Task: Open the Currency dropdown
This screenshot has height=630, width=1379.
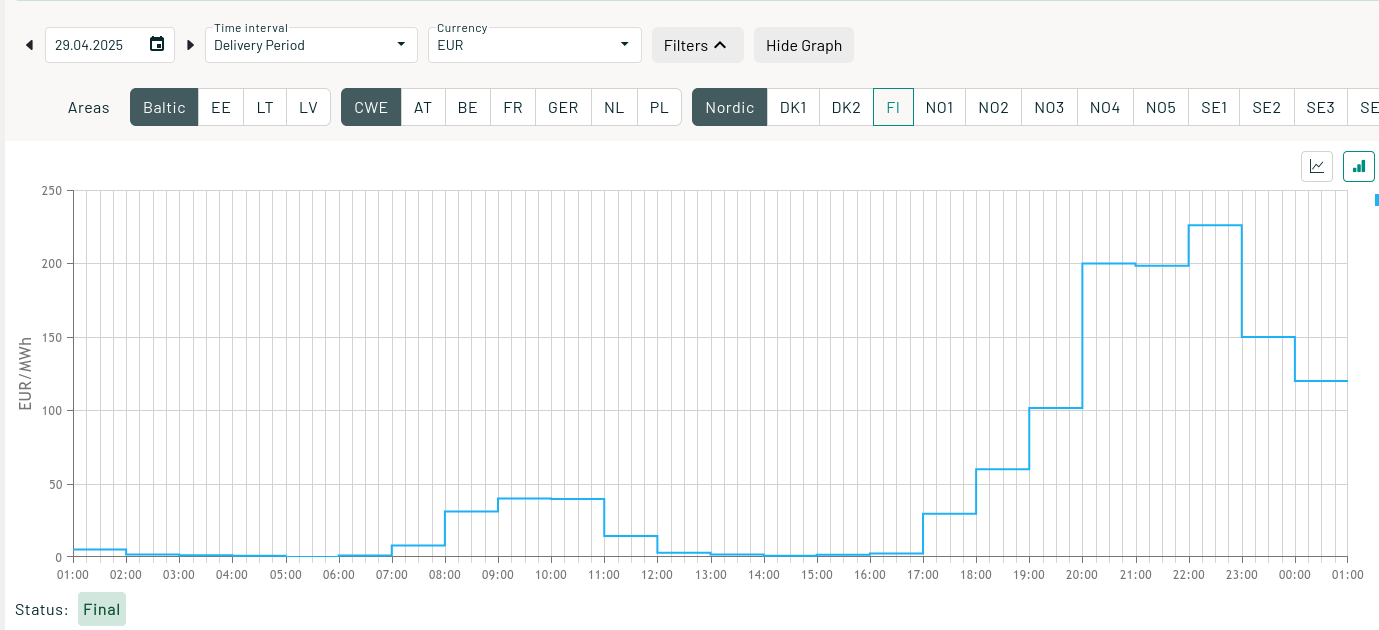Action: 534,45
